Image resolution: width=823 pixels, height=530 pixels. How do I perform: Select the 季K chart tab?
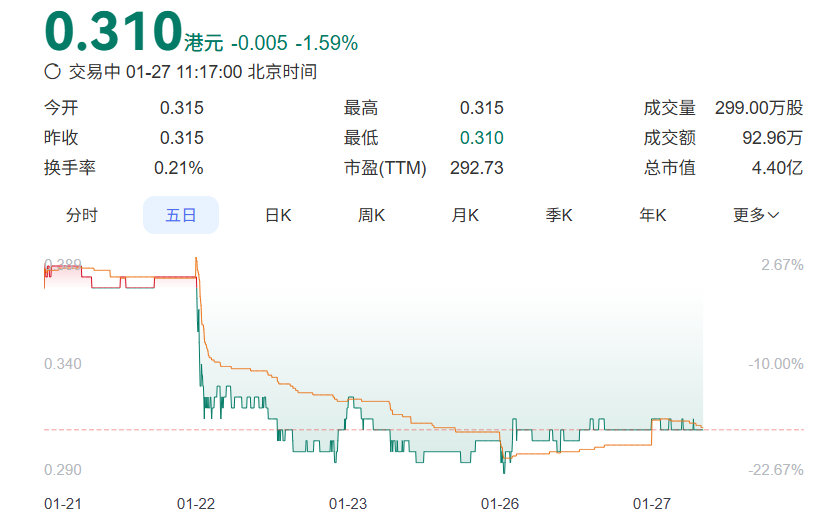click(559, 215)
